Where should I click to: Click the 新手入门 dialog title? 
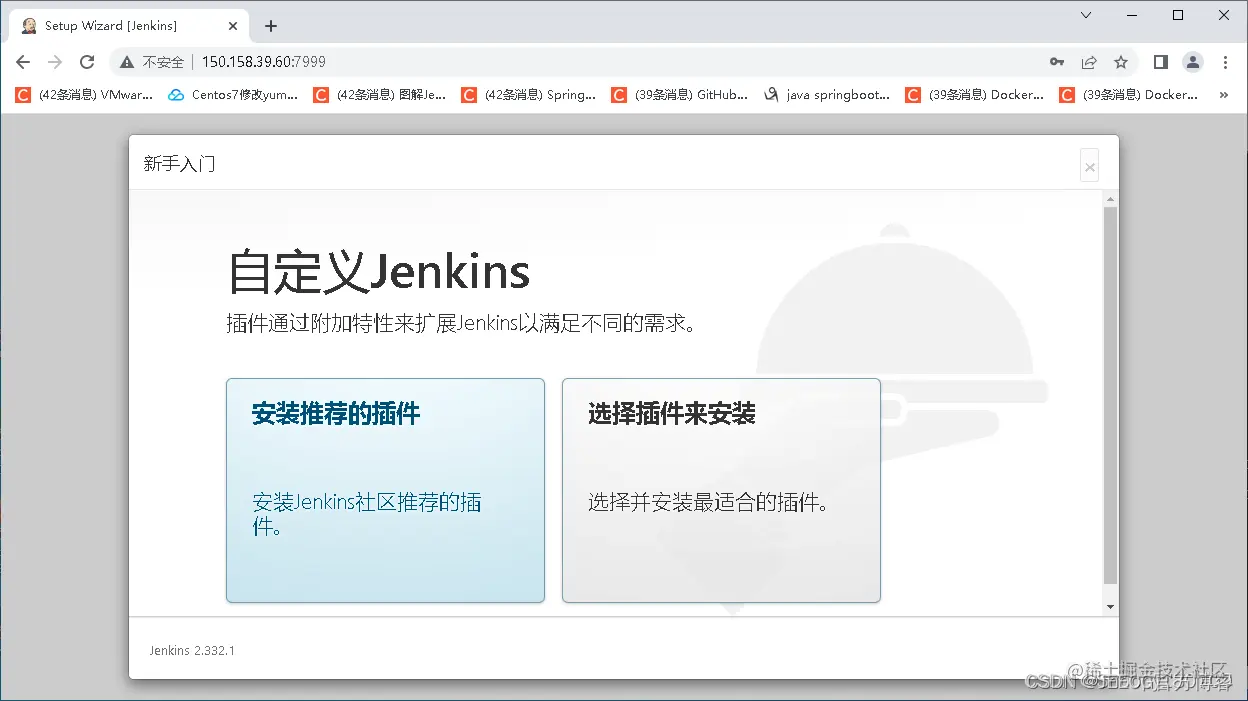pyautogui.click(x=179, y=164)
